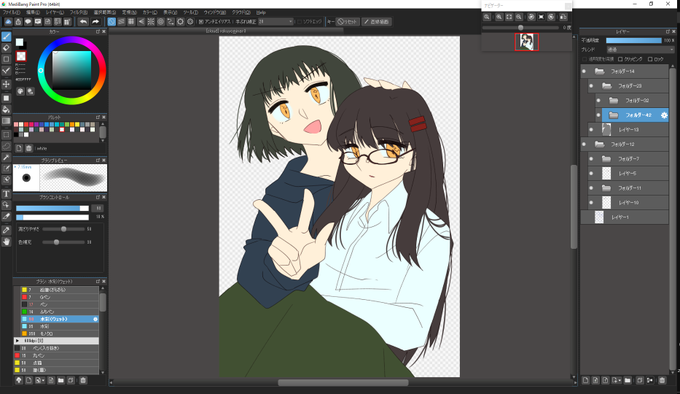Hide the レイヤー13 layer
This screenshot has width=680, height=394.
tap(591, 130)
